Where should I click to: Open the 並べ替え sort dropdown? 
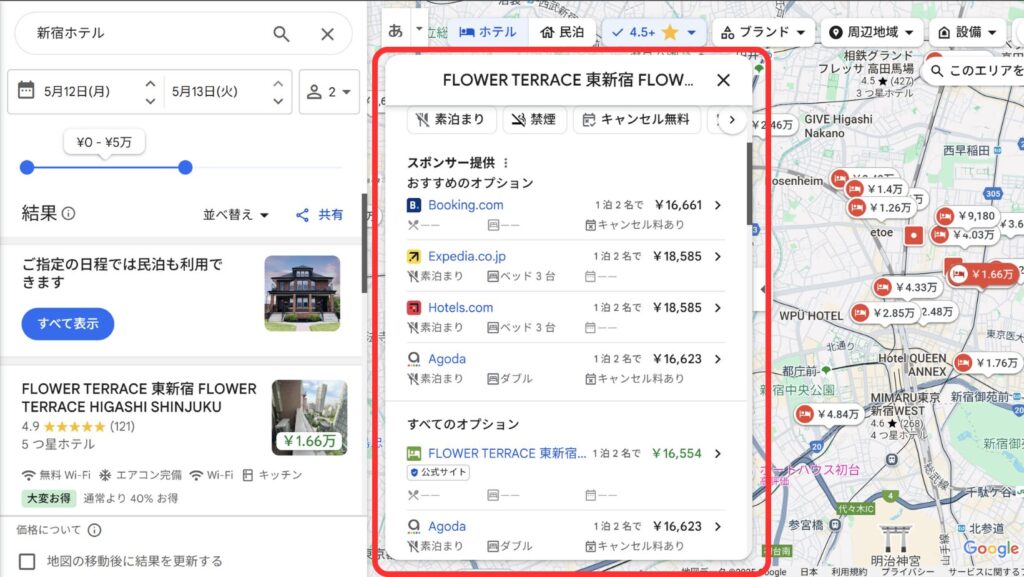[236, 215]
